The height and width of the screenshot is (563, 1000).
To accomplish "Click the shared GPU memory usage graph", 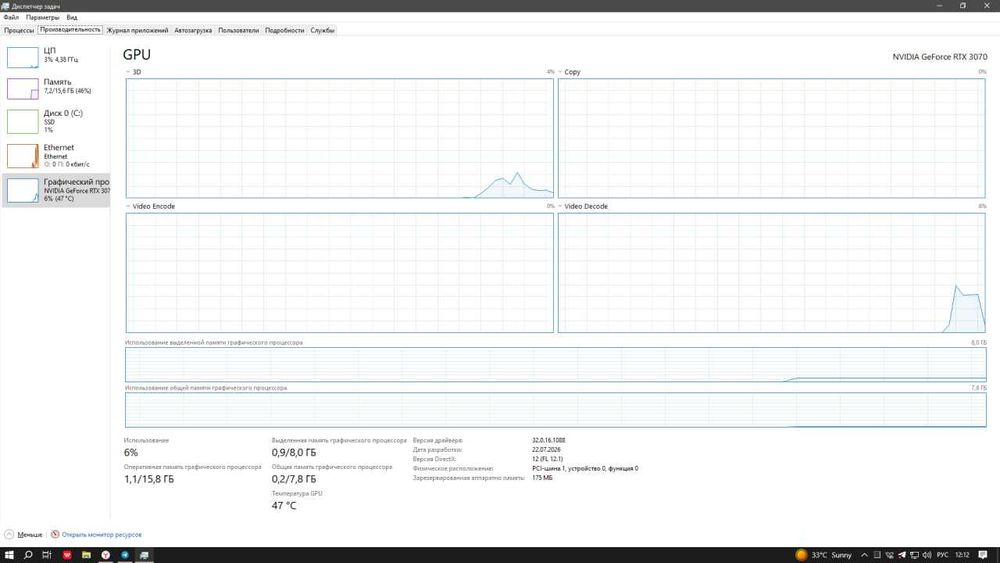I will coord(555,410).
